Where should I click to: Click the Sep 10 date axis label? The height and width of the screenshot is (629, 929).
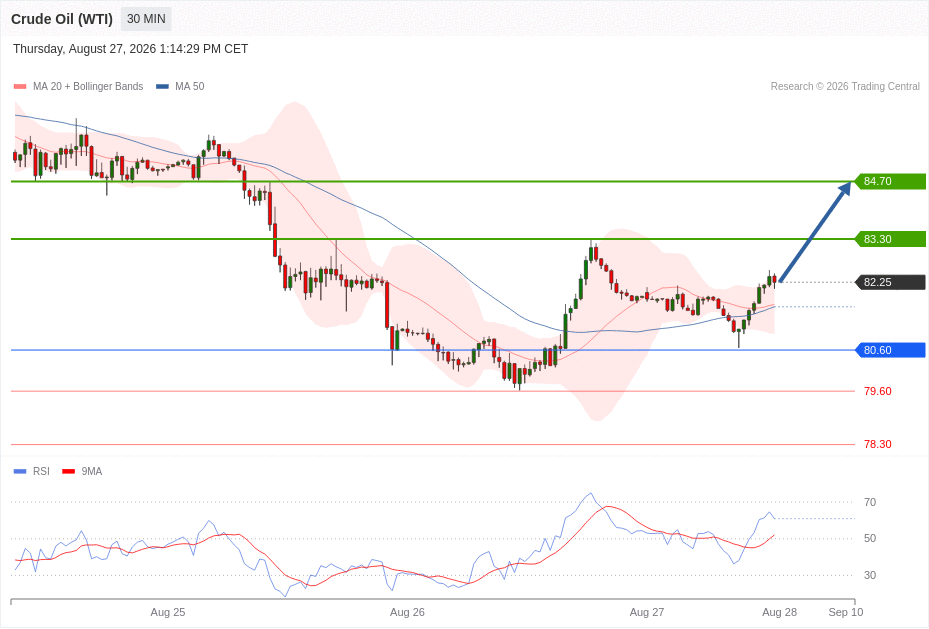(846, 612)
